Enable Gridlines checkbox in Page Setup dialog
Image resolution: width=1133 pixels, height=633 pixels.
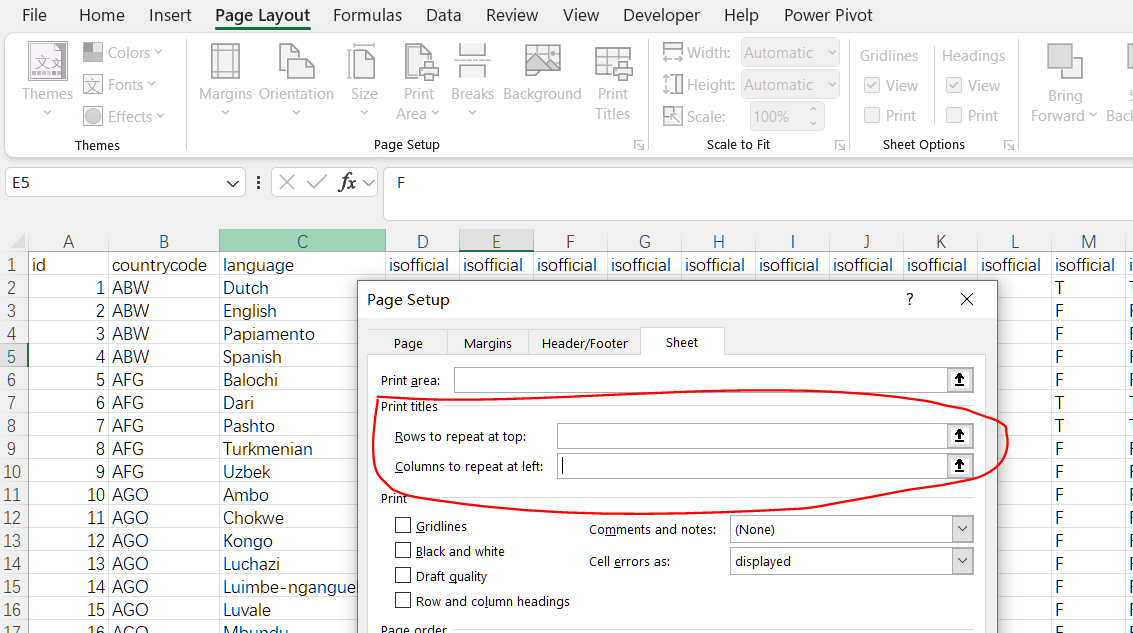(403, 526)
